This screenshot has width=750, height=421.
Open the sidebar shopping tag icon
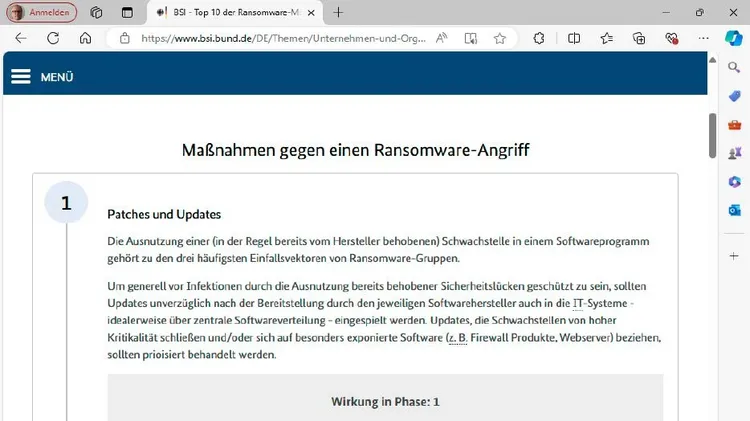tap(734, 96)
